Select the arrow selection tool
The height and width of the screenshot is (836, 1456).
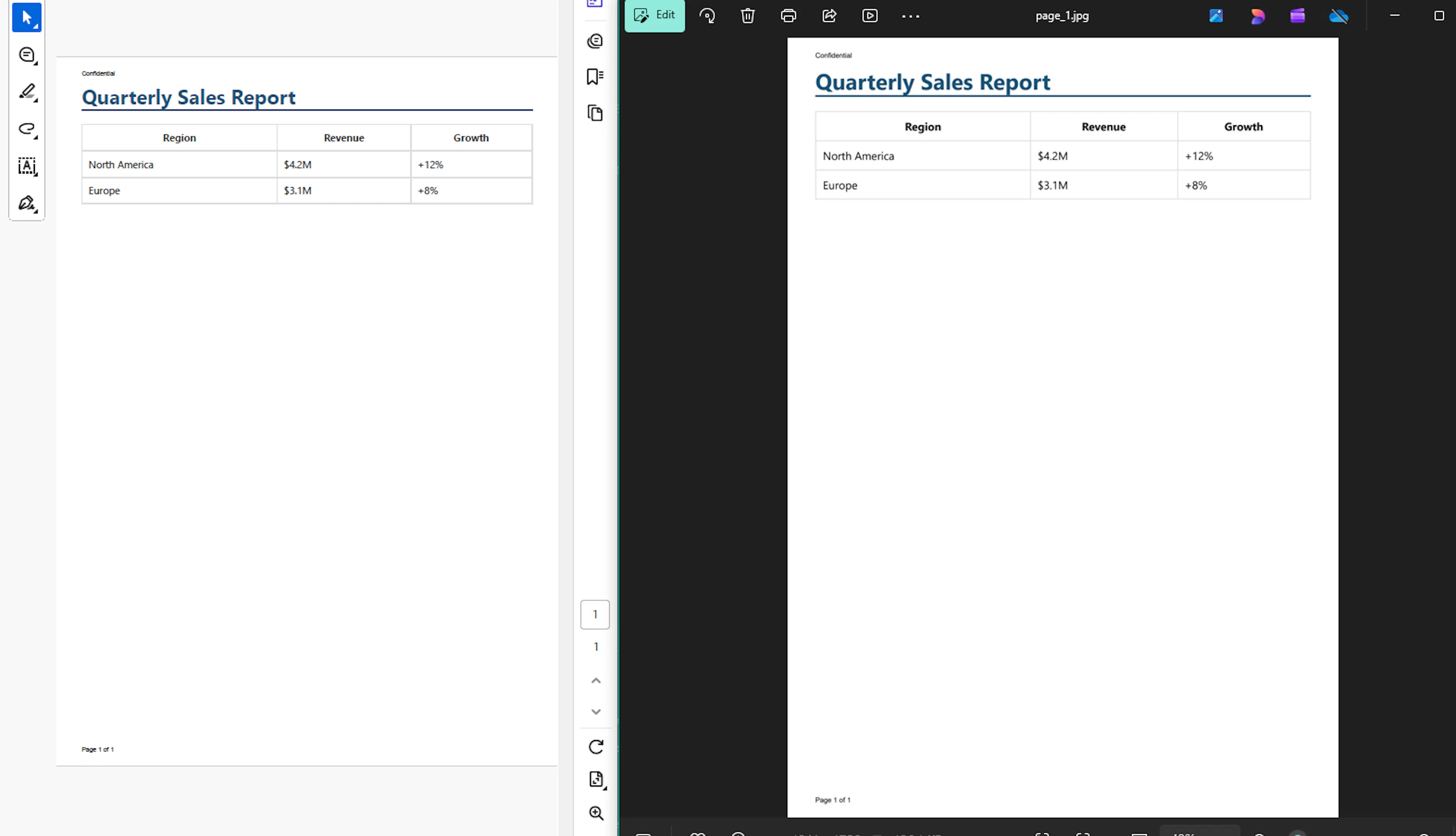point(27,17)
